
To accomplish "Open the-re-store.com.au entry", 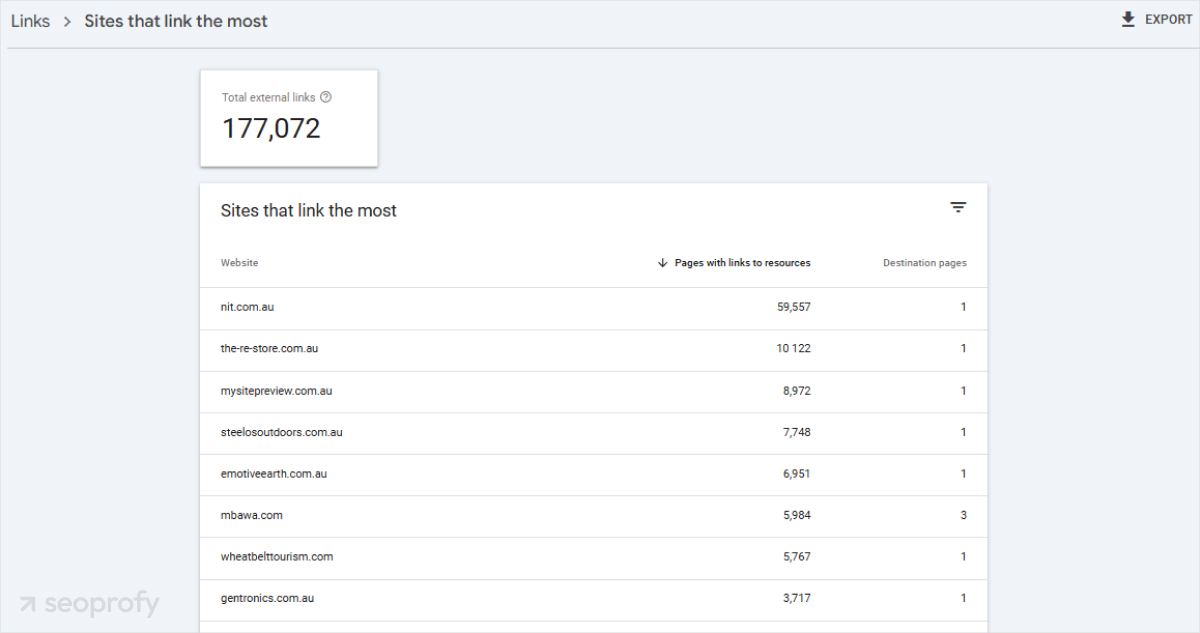I will [269, 349].
